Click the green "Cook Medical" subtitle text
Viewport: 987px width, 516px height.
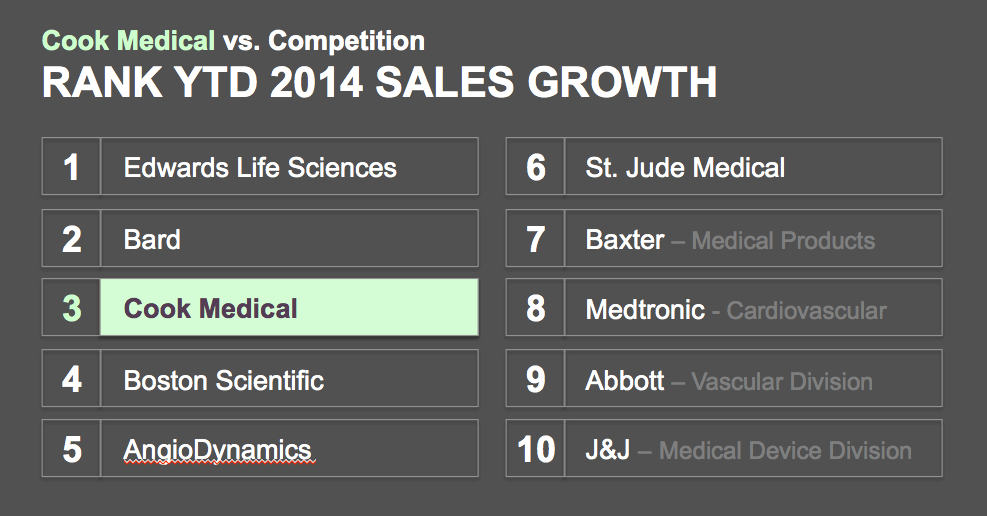pos(128,41)
